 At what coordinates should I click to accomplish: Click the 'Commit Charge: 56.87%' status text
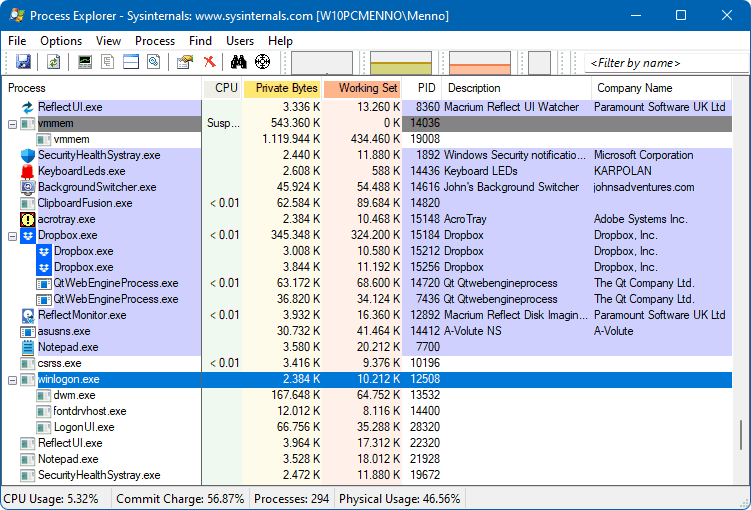coord(180,499)
